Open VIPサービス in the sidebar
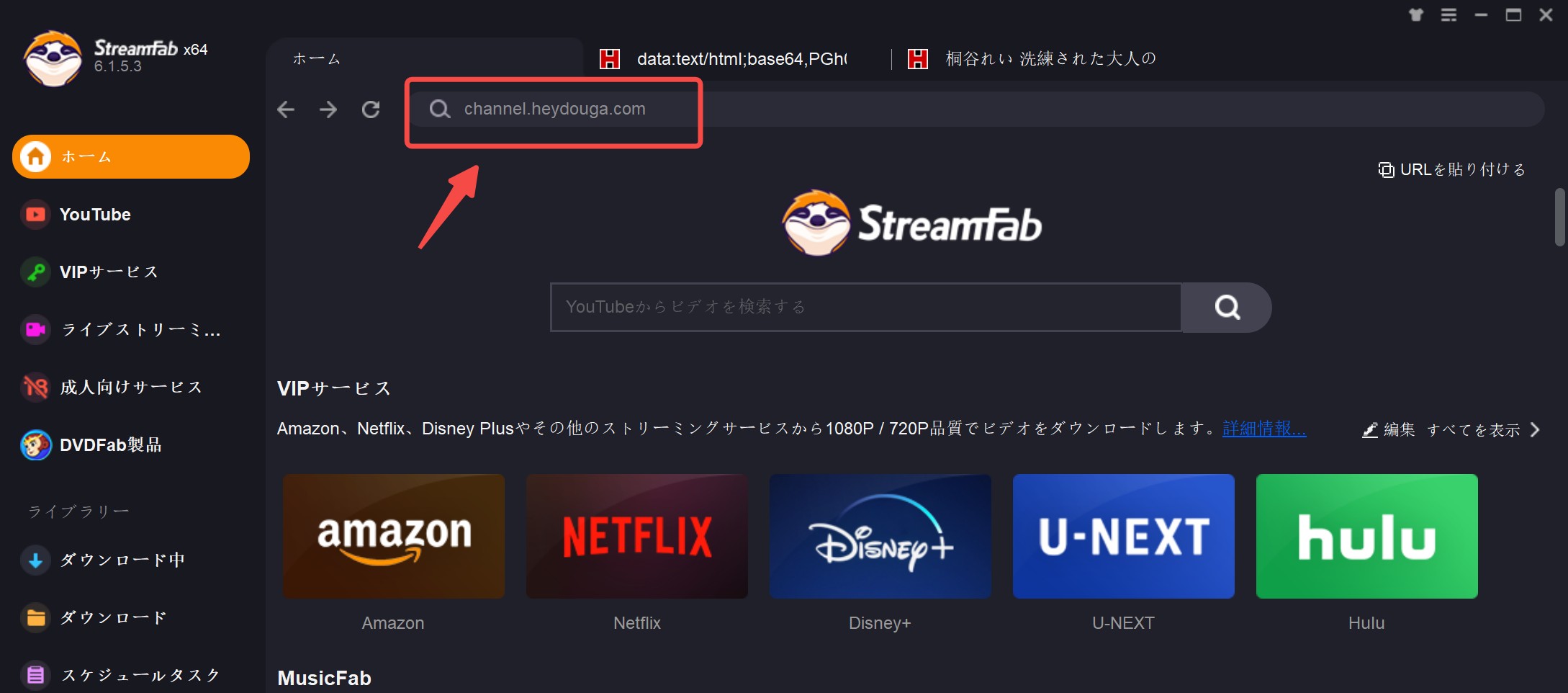This screenshot has width=1568, height=693. tap(131, 272)
